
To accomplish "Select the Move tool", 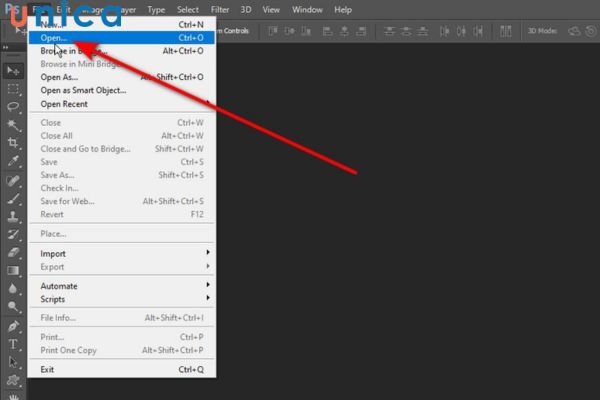I will pyautogui.click(x=13, y=71).
